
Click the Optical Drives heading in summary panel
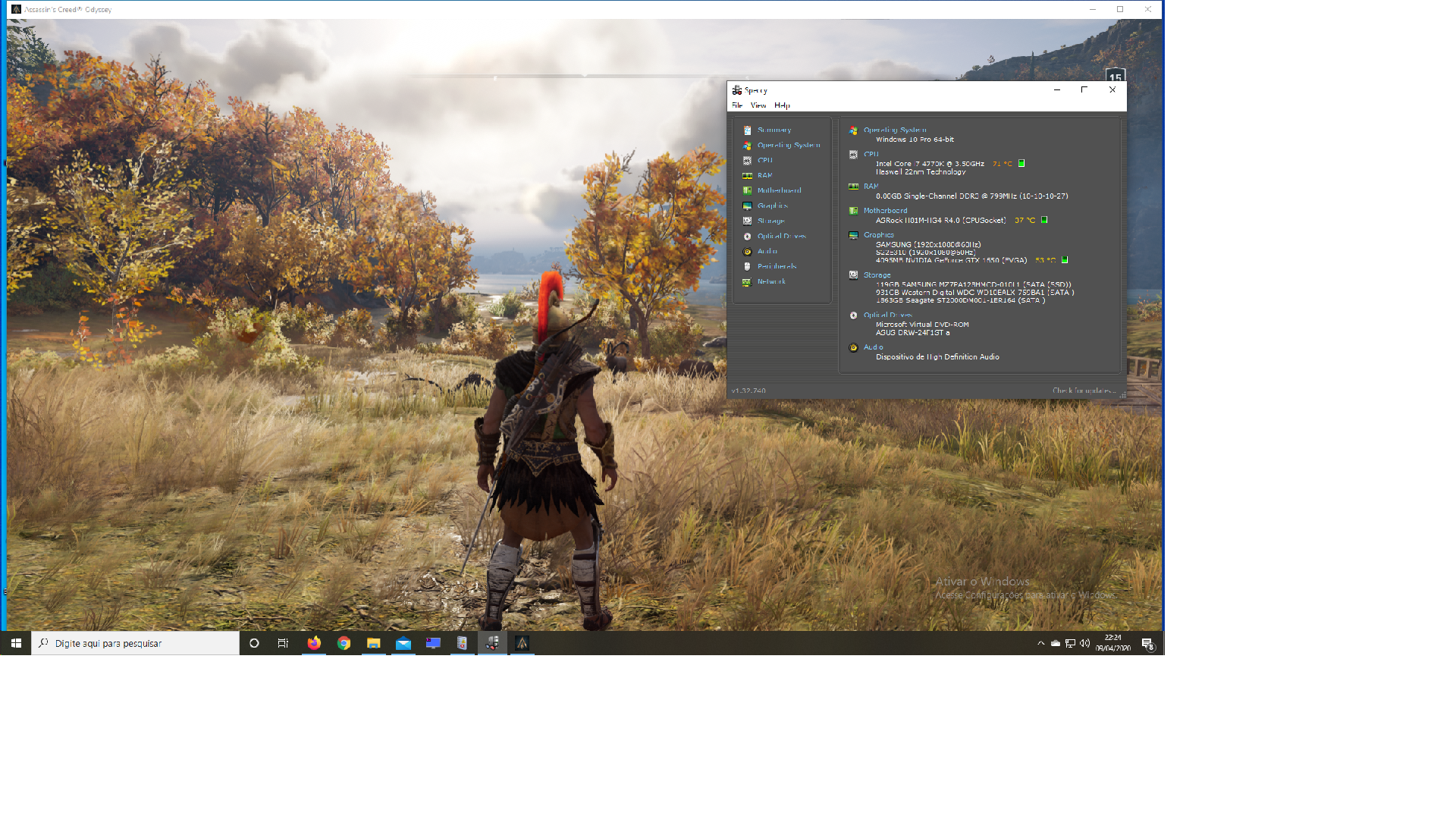(x=887, y=315)
